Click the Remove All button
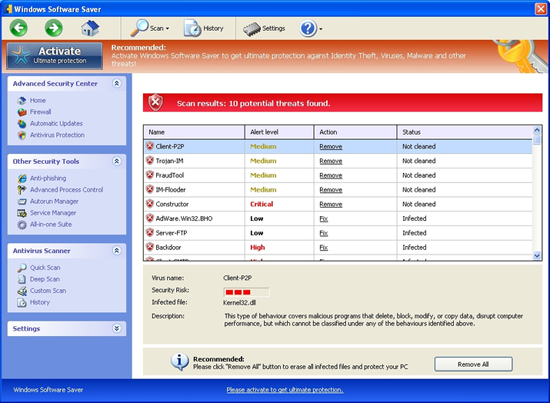 (x=473, y=364)
